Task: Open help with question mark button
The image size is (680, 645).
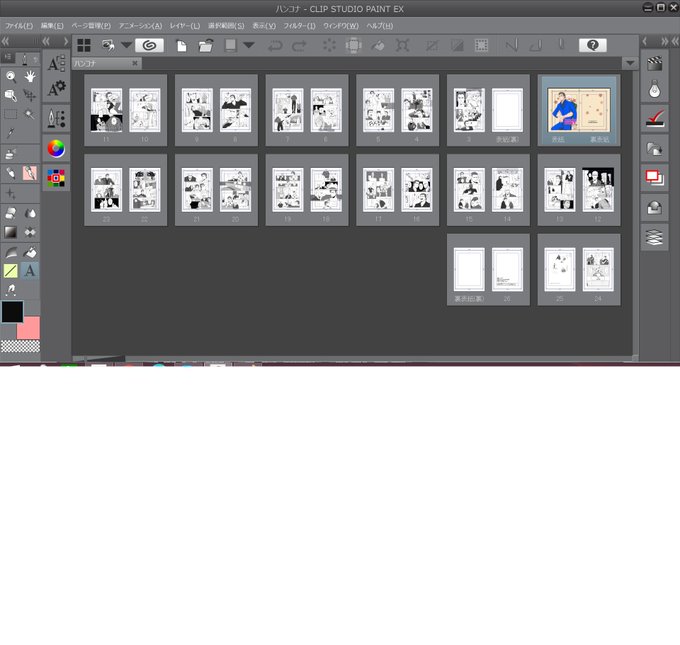Action: [x=592, y=45]
